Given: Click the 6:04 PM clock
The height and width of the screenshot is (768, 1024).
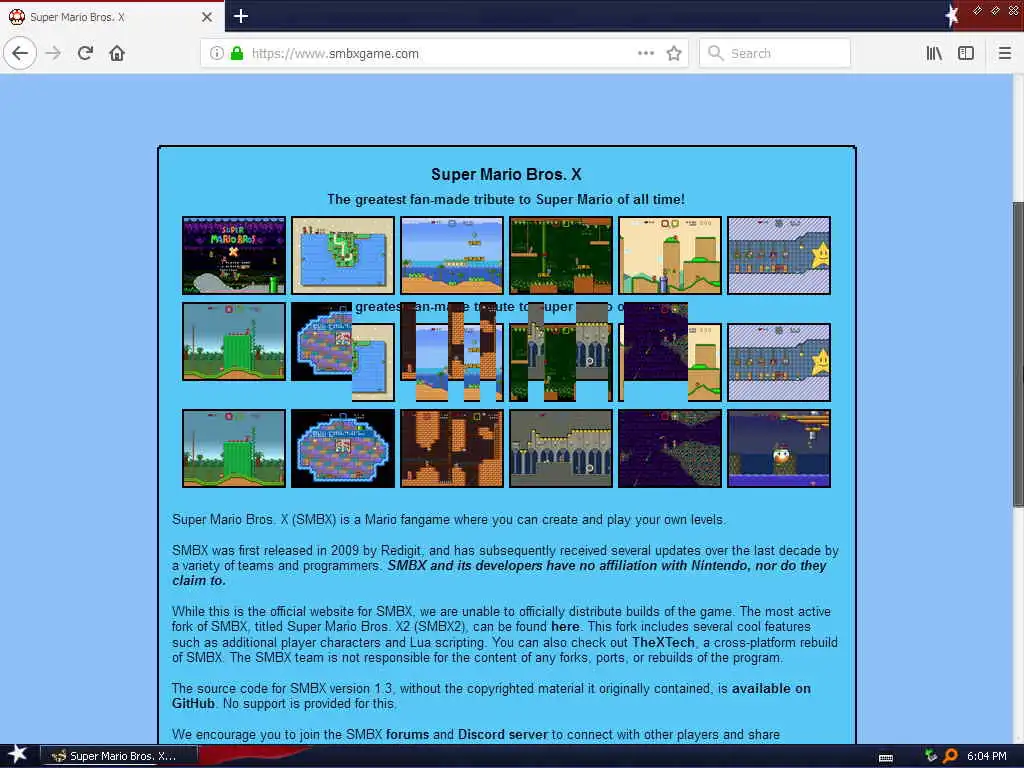Looking at the screenshot, I should point(986,756).
